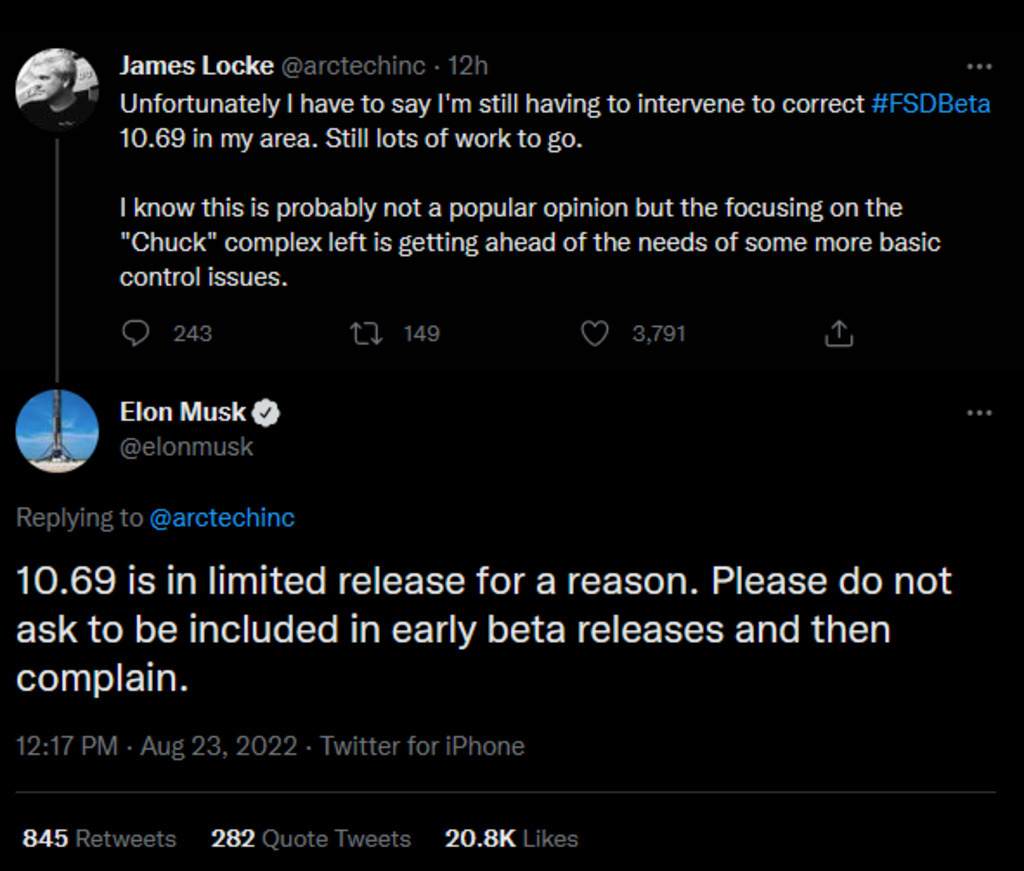The image size is (1024, 871).
Task: View the 845 Retweets list
Action: (99, 838)
